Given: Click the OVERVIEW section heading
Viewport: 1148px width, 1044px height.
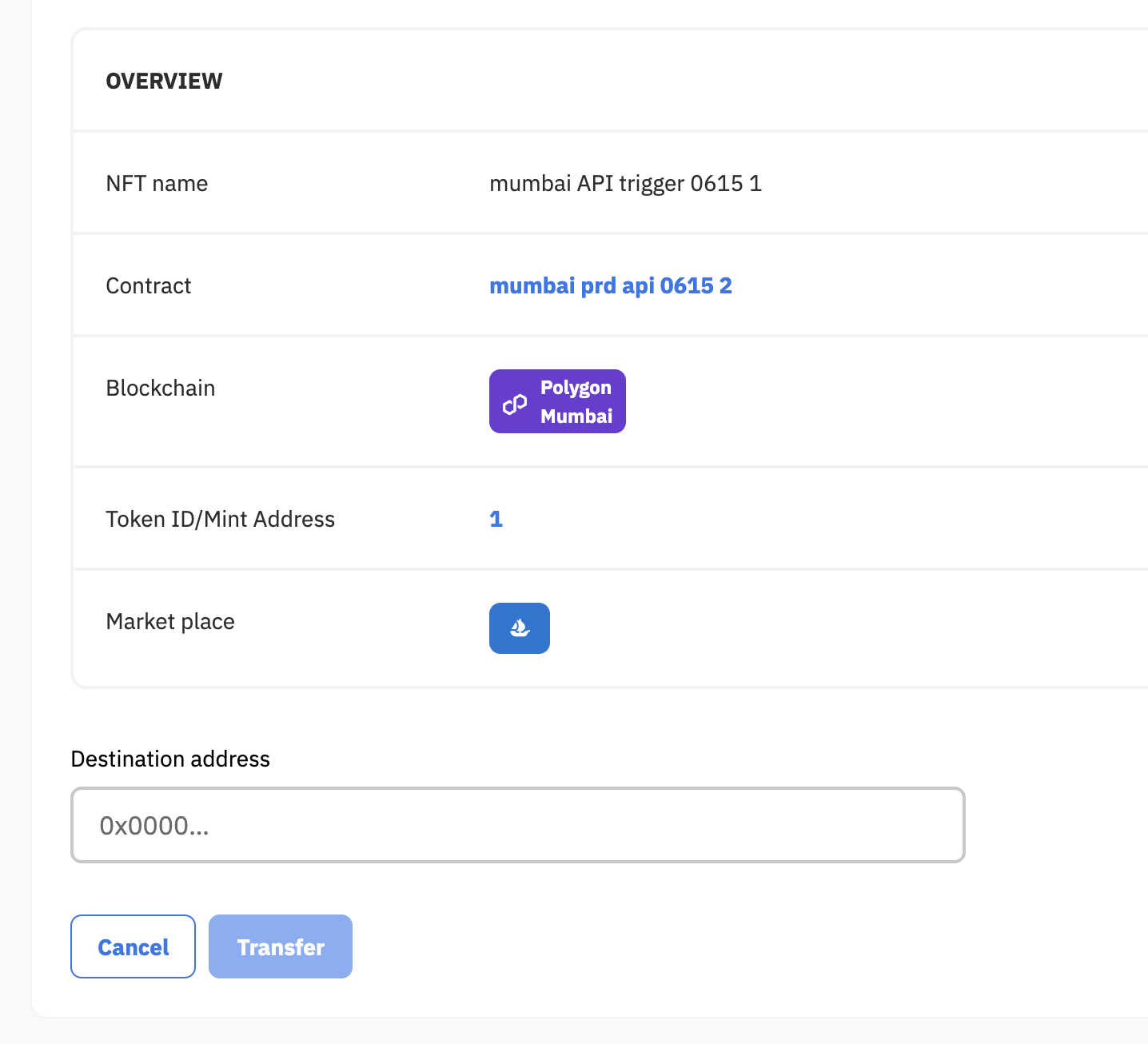Looking at the screenshot, I should (x=164, y=82).
